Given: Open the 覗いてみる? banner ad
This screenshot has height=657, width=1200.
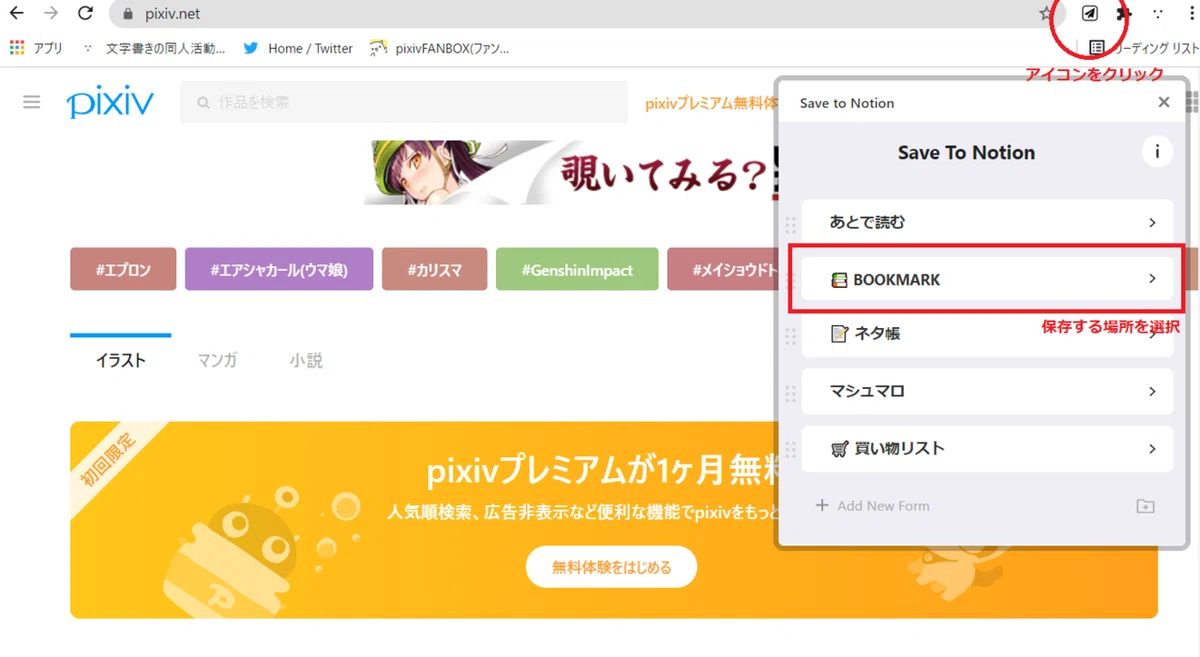Looking at the screenshot, I should tap(570, 173).
